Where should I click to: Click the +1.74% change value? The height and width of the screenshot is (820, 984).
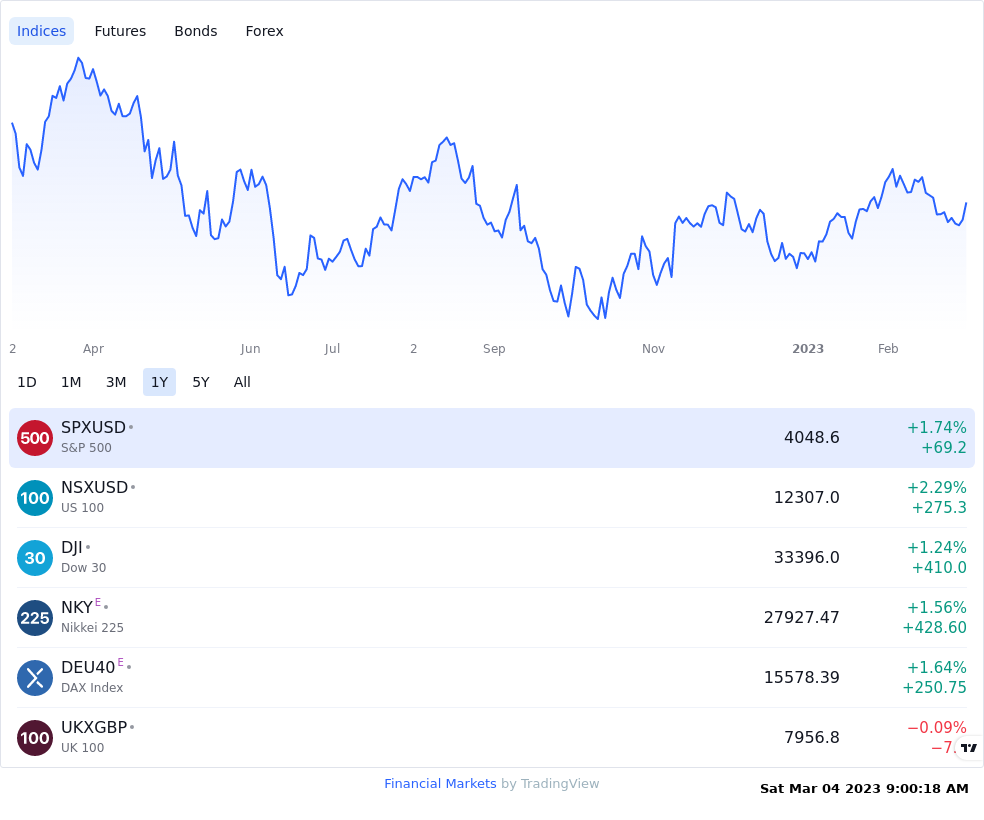pyautogui.click(x=936, y=428)
